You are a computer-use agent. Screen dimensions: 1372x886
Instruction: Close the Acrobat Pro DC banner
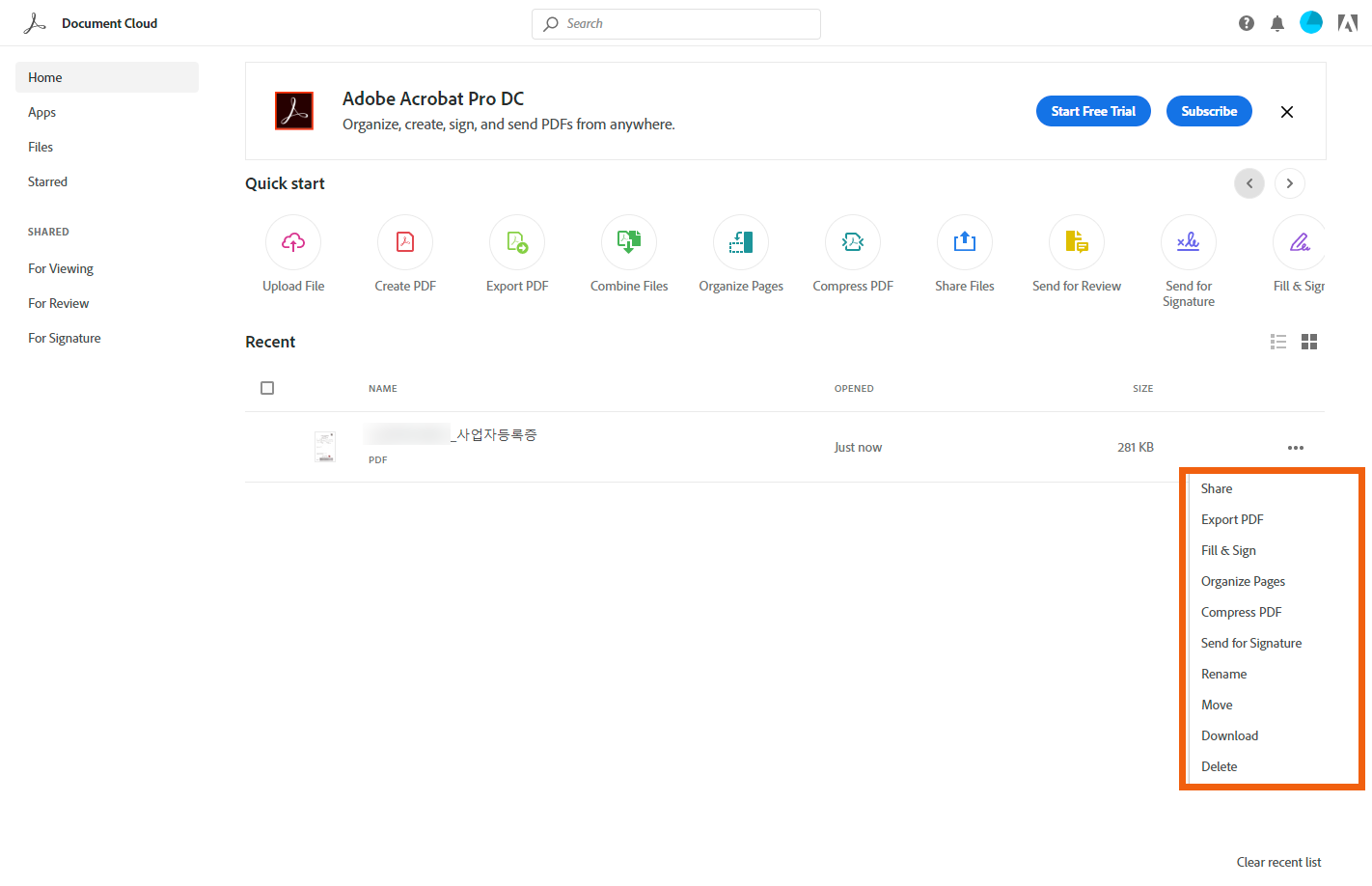click(x=1287, y=112)
